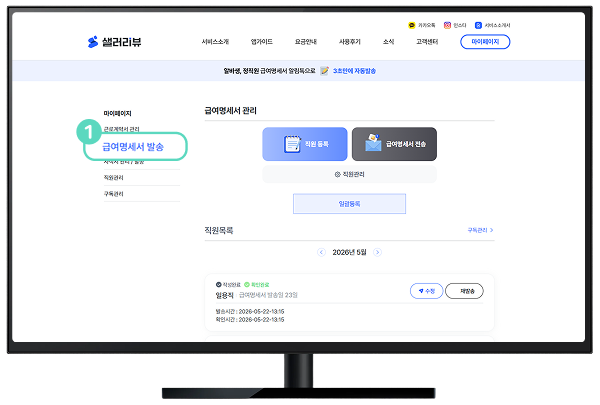Open 요금안내 in the top menu

point(305,42)
